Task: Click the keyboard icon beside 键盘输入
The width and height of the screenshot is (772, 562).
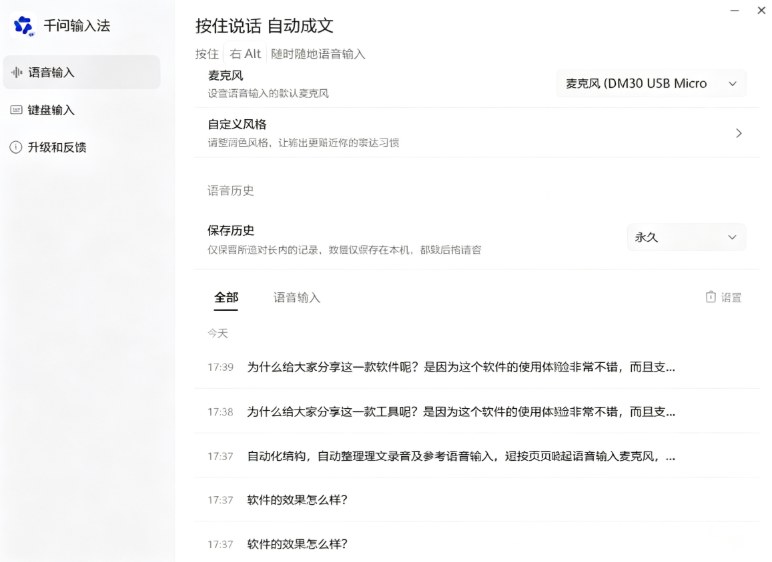Action: click(16, 110)
